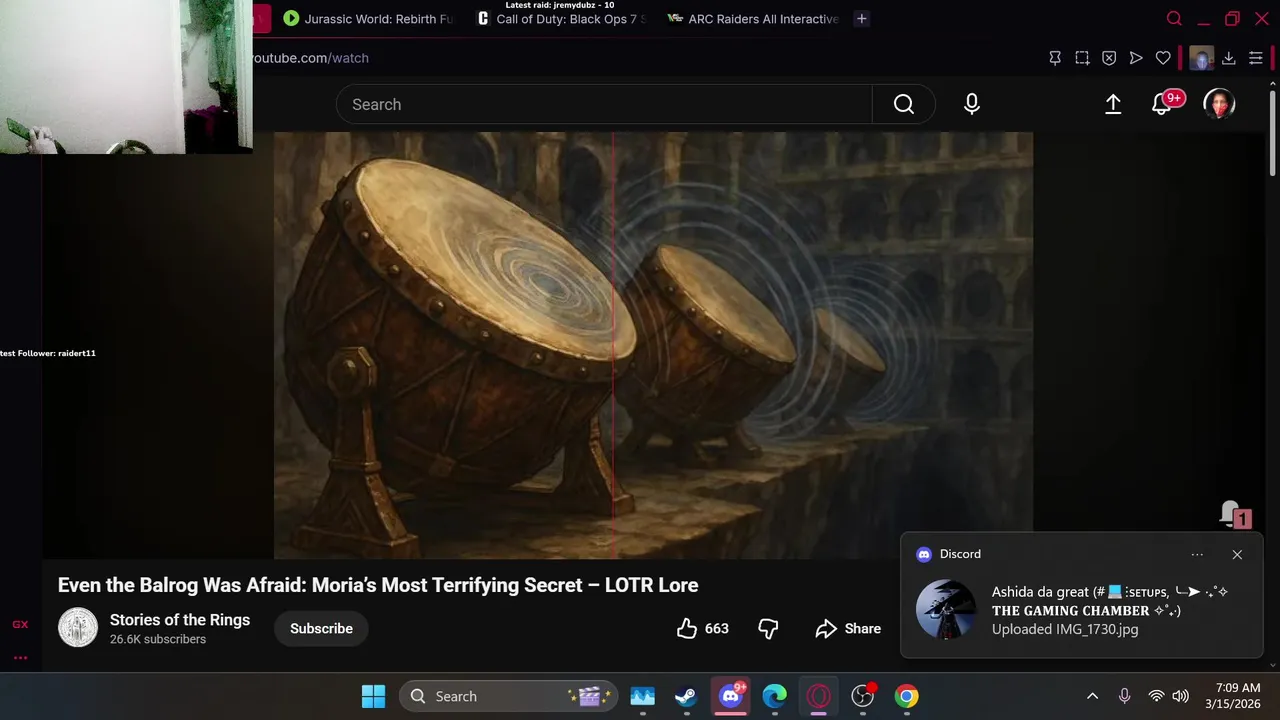The height and width of the screenshot is (720, 1280).
Task: Click the system tray microphone icon
Action: pyautogui.click(x=1124, y=696)
